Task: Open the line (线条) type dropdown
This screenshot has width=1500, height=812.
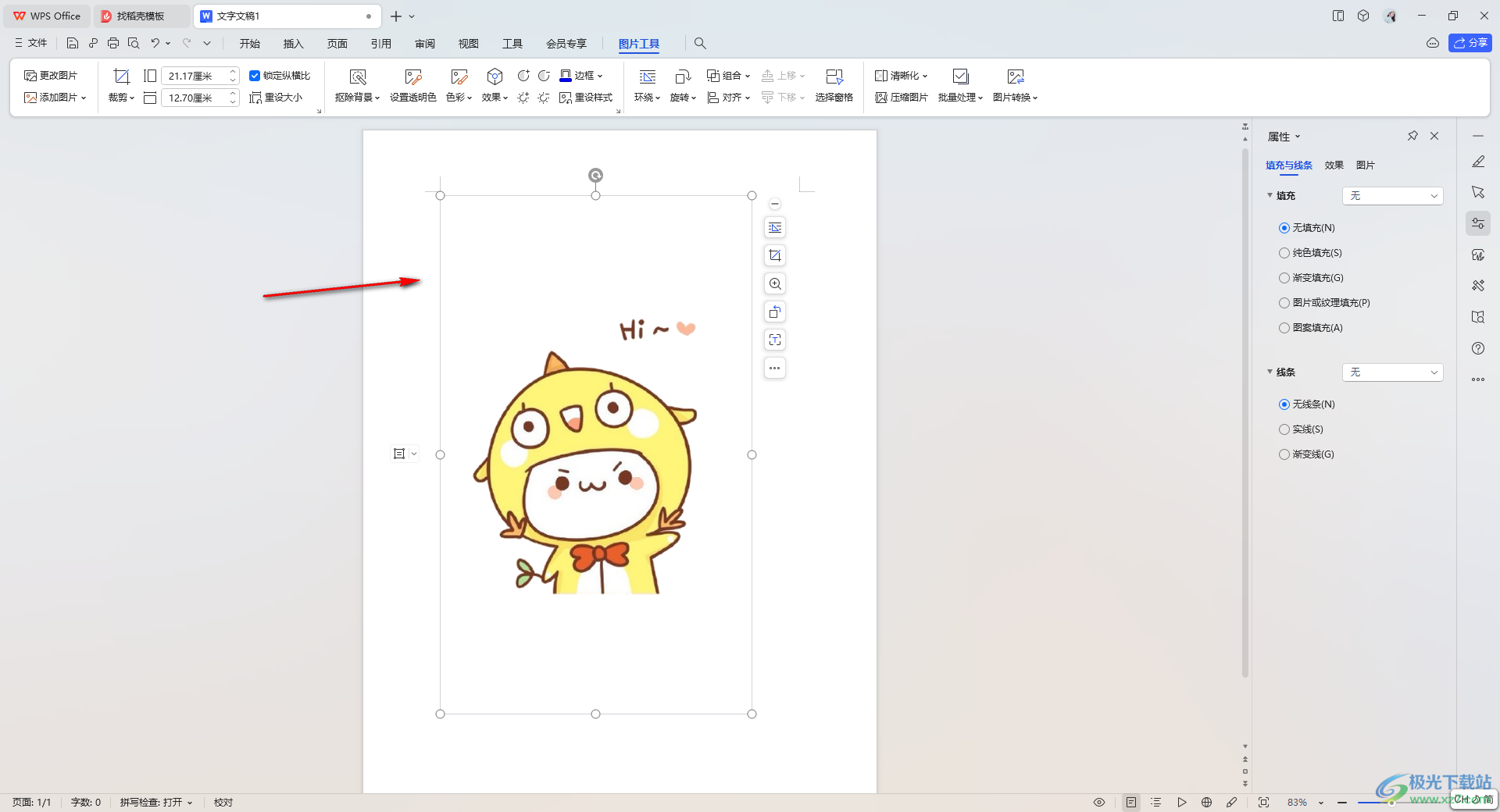Action: pyautogui.click(x=1393, y=372)
